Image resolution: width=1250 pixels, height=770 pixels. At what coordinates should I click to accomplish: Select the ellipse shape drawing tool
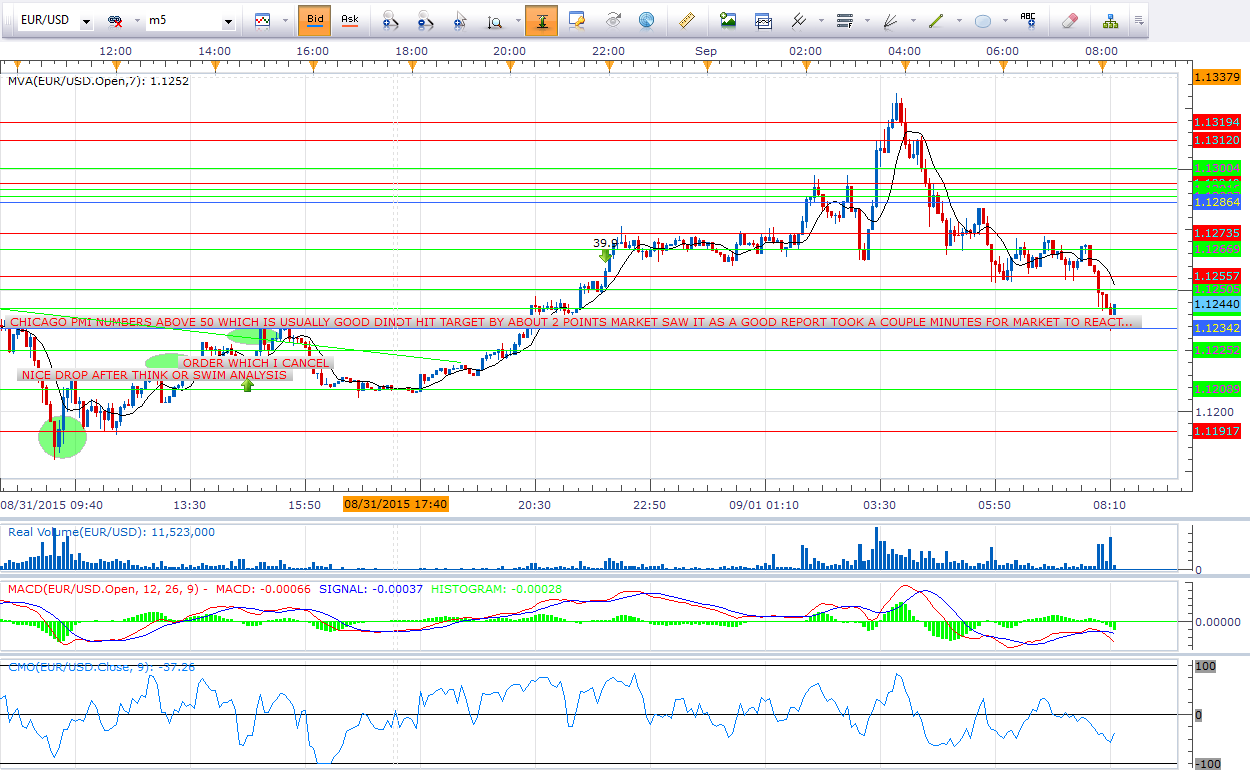coord(982,20)
